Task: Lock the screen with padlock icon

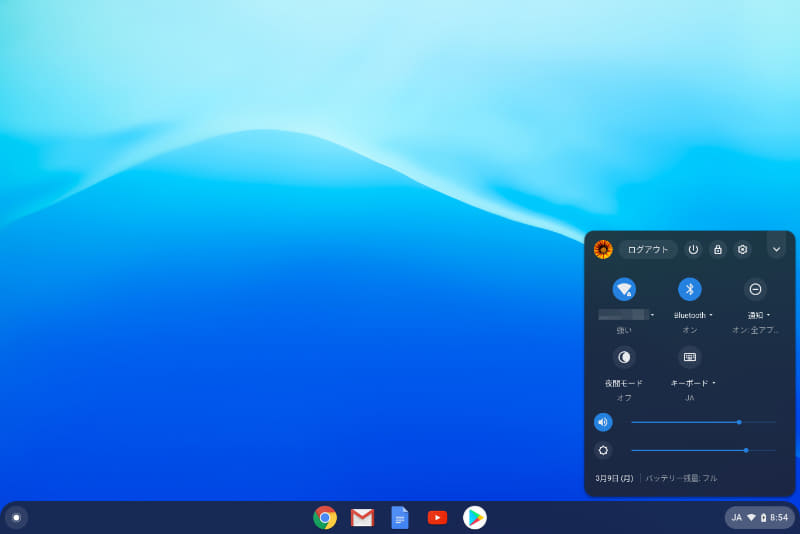Action: pyautogui.click(x=718, y=249)
